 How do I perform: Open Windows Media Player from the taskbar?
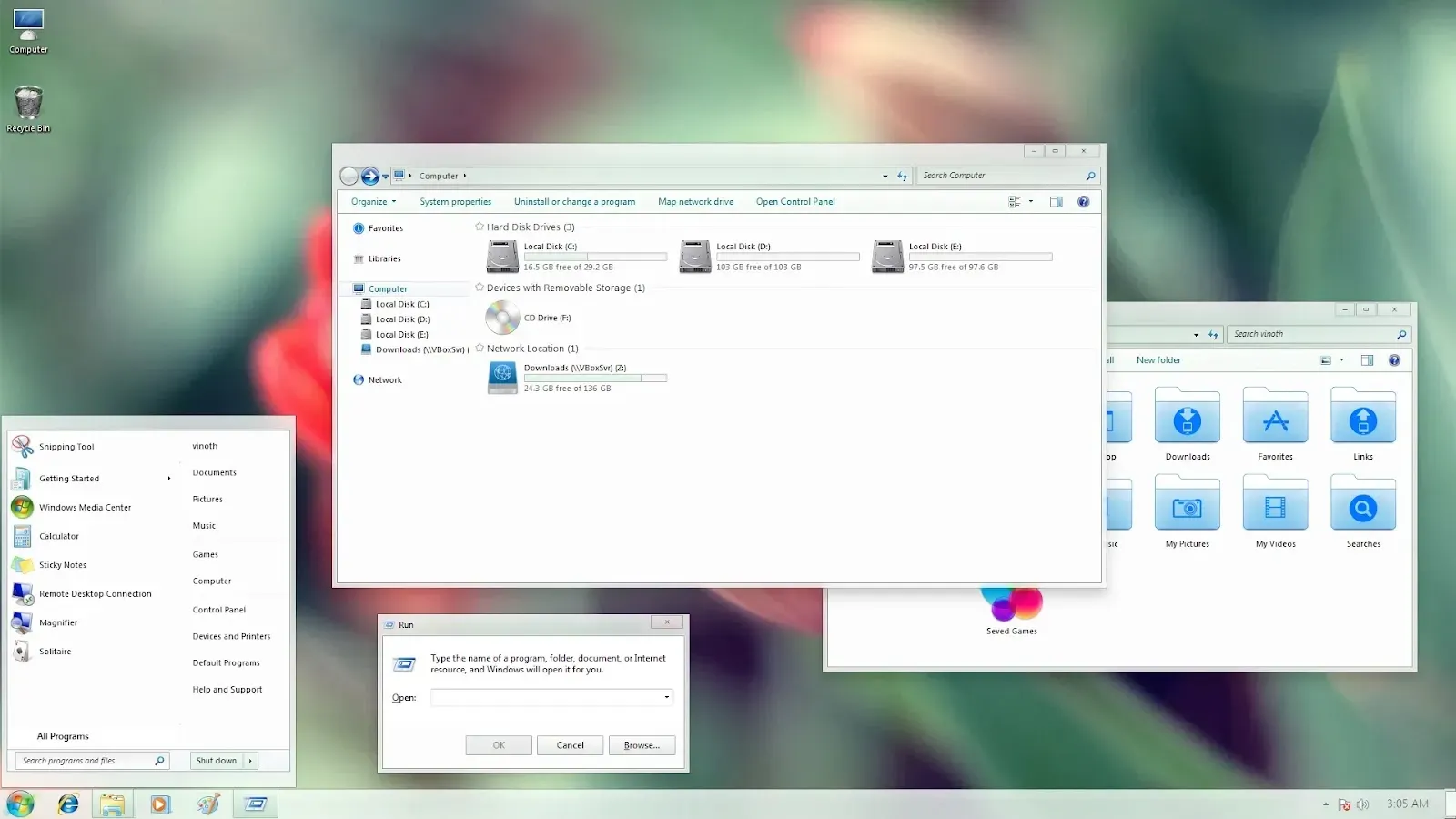click(x=159, y=804)
